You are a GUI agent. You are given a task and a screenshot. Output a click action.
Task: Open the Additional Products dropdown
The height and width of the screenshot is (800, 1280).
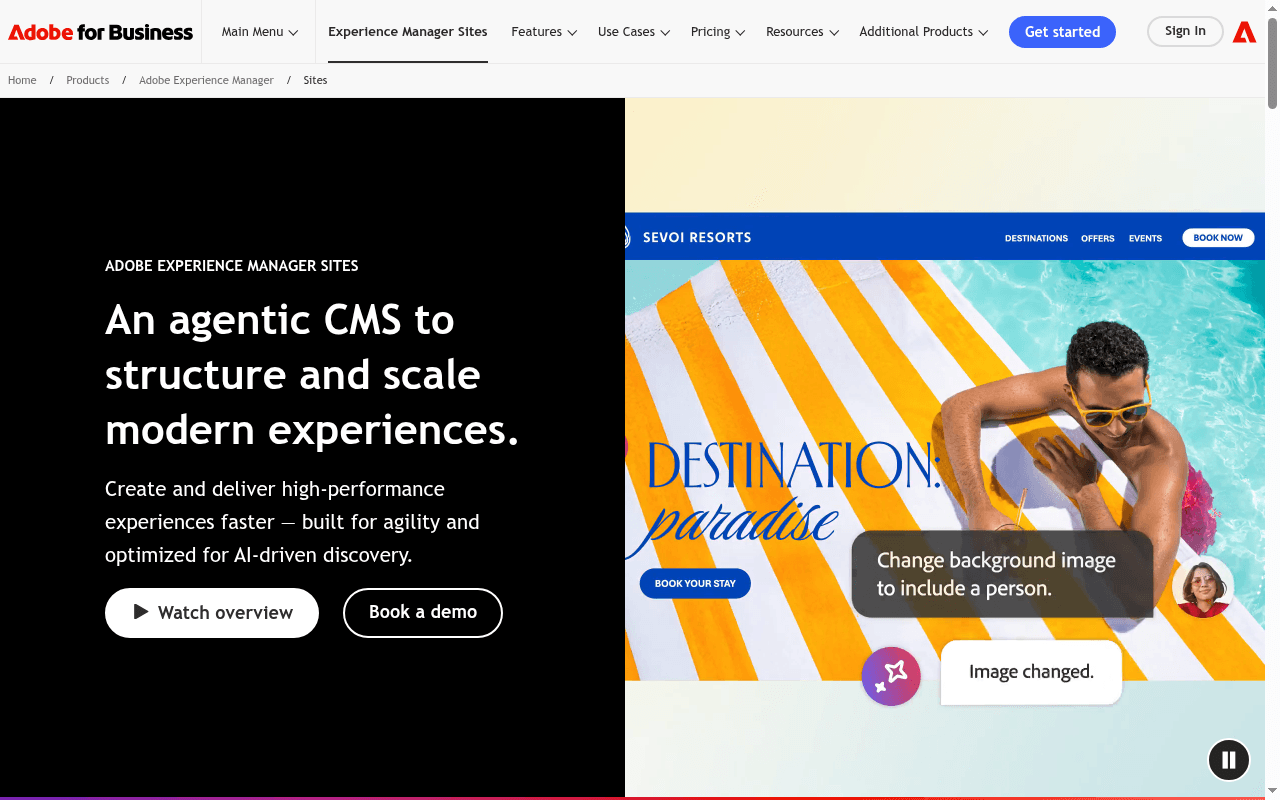[924, 32]
